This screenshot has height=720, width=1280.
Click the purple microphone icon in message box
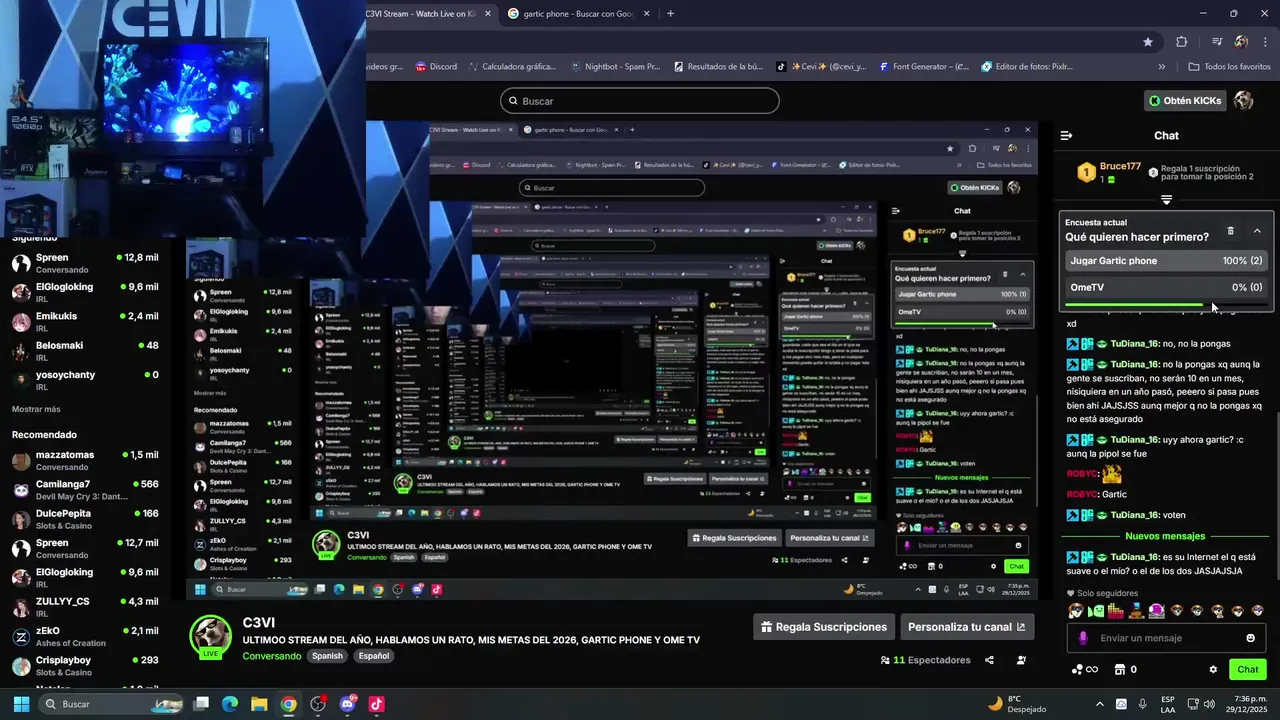[1083, 638]
